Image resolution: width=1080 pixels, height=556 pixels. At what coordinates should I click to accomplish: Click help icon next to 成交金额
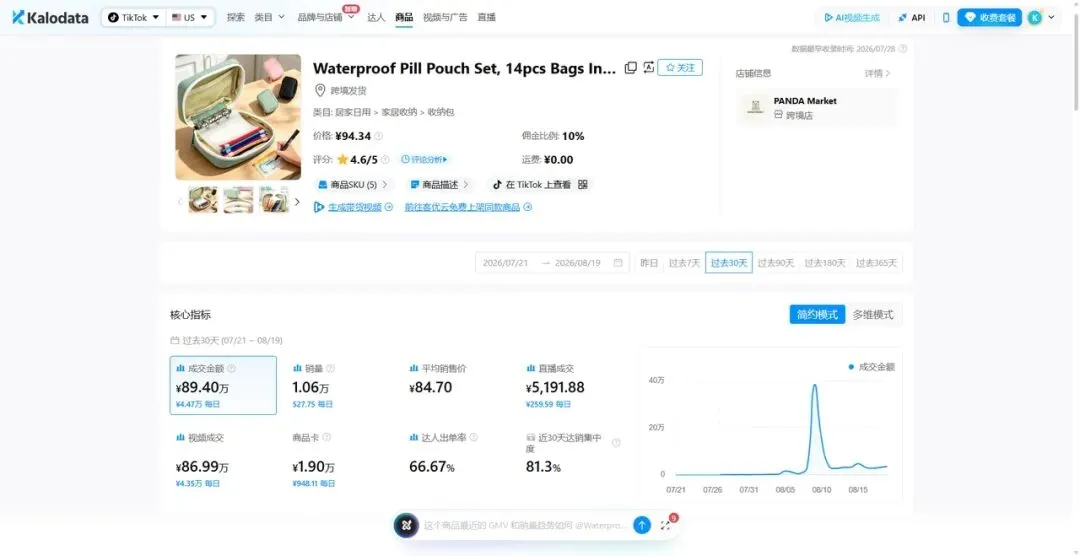(231, 369)
